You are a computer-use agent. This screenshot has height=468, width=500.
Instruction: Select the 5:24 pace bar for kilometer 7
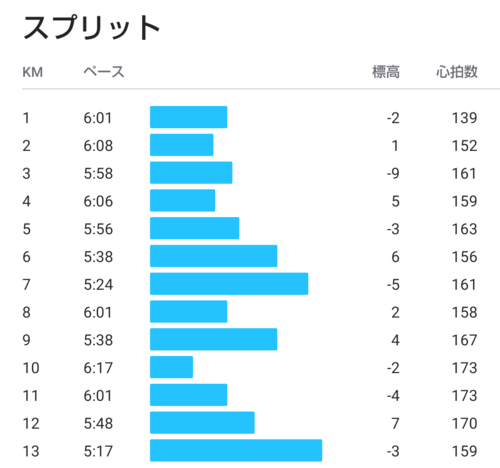pos(229,284)
